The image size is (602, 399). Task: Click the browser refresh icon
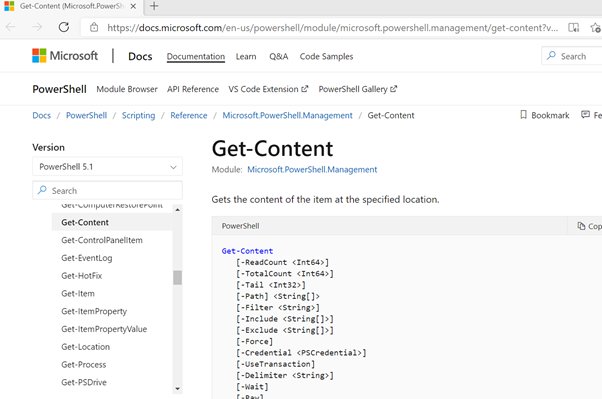[64, 27]
